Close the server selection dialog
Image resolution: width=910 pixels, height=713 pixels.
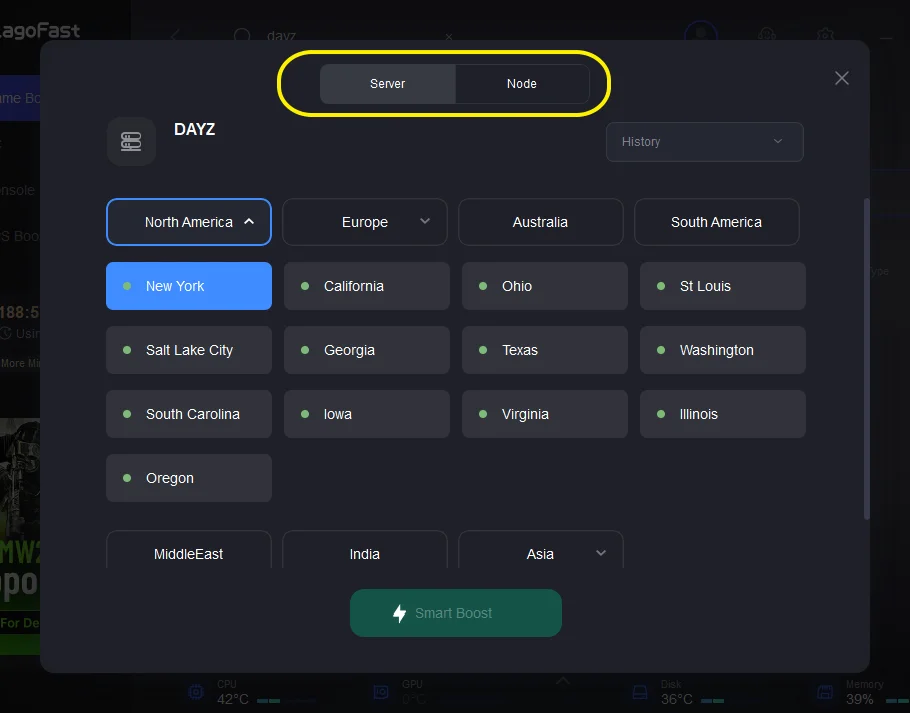pos(842,78)
